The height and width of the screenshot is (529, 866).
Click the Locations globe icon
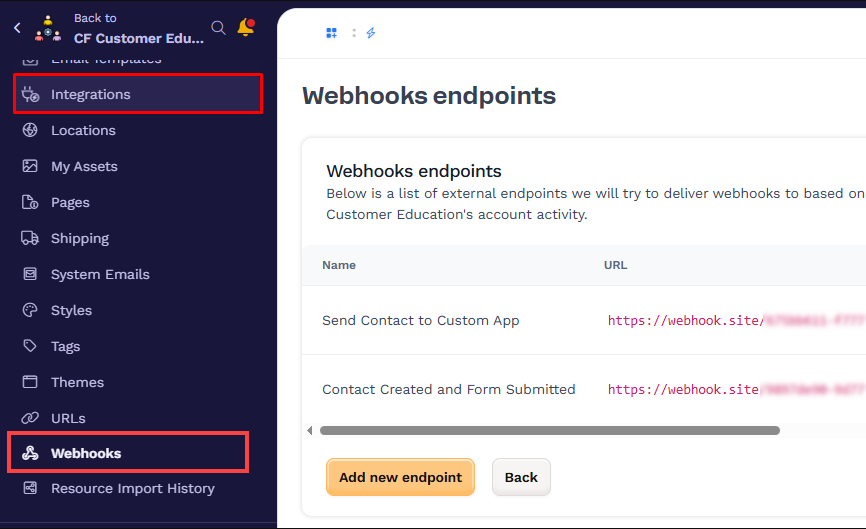tap(30, 130)
